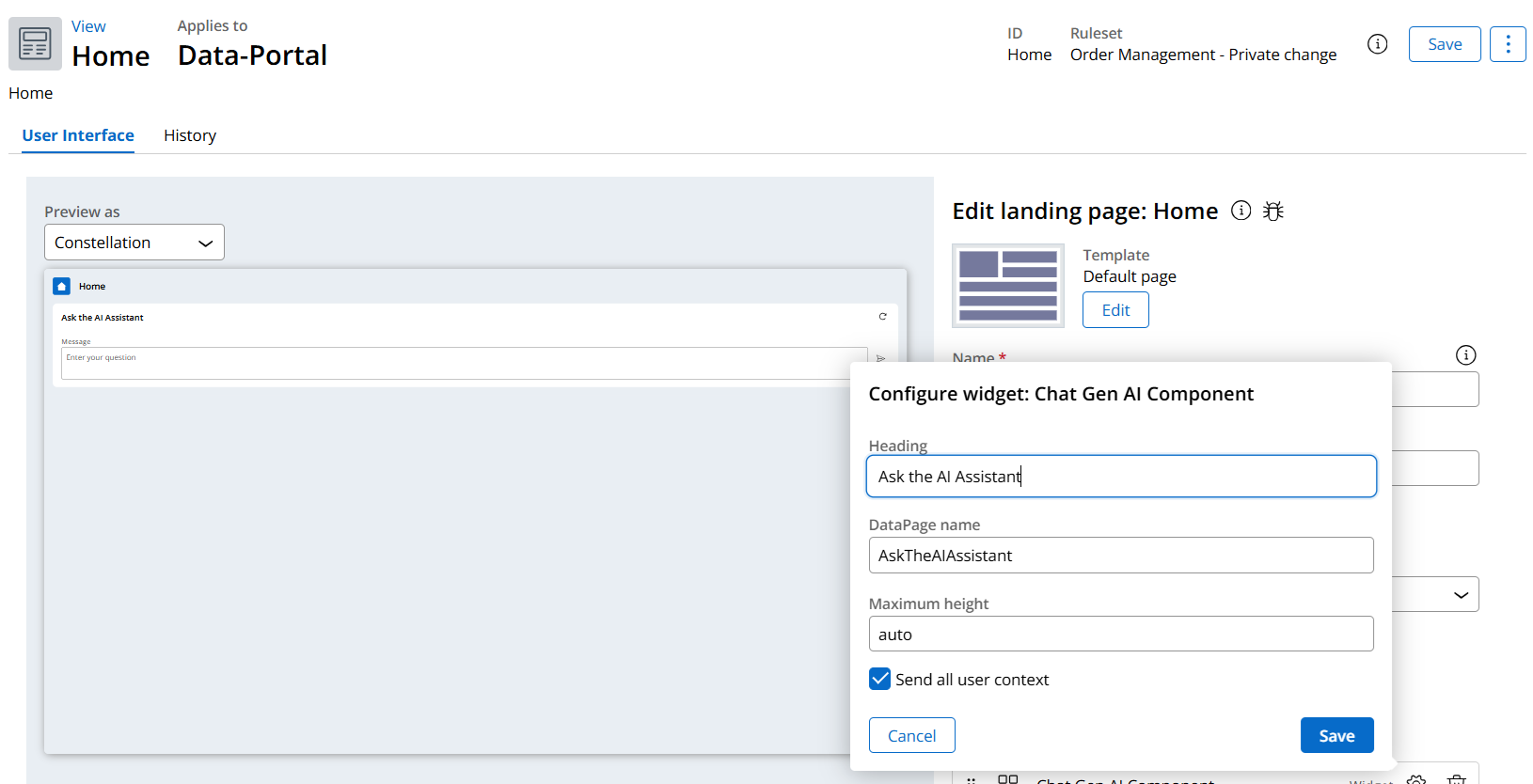Click the bug debug icon beside landing page title
This screenshot has height=784, width=1533.
(x=1273, y=211)
